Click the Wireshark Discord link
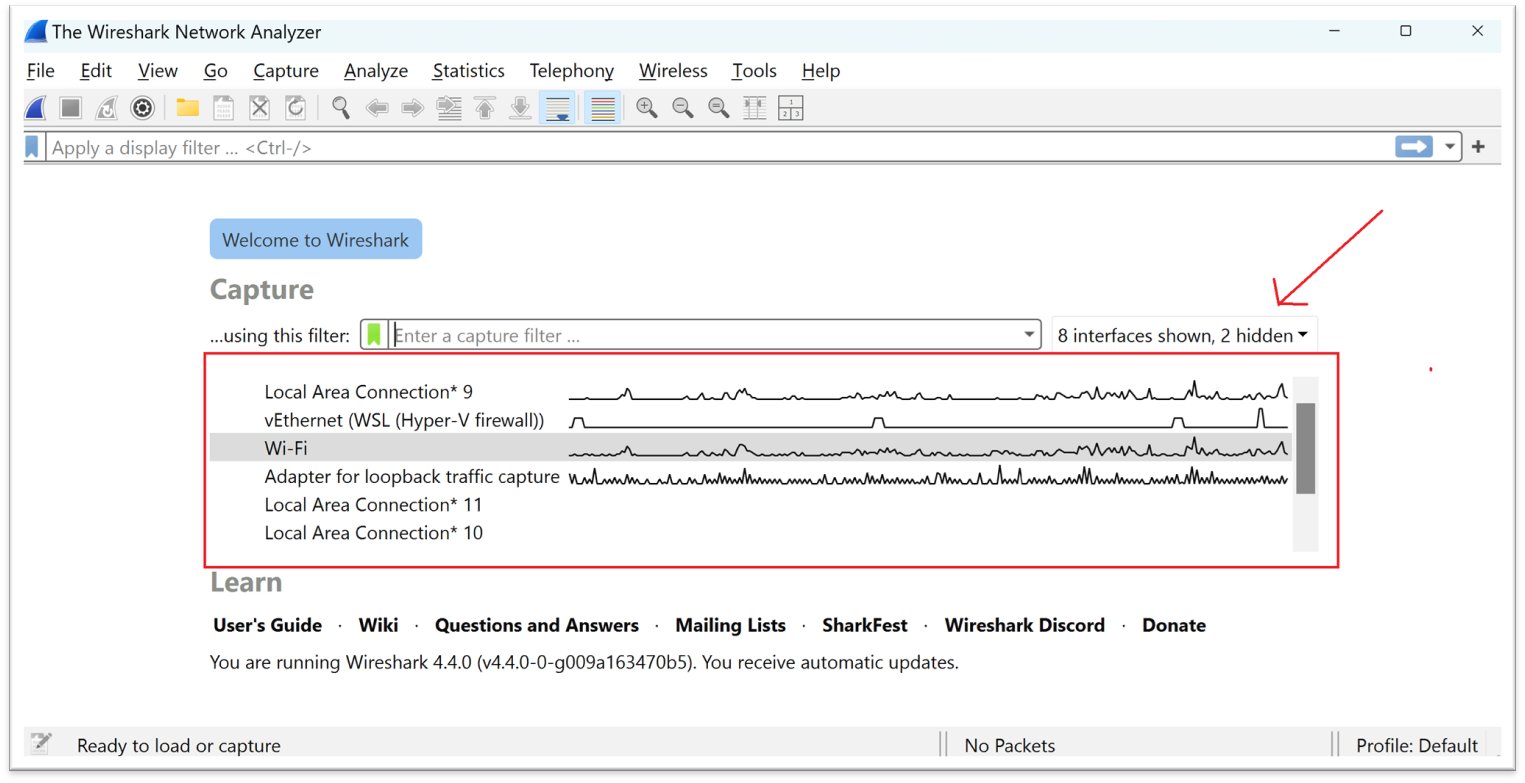Viewport: 1525px width, 783px height. (1024, 624)
